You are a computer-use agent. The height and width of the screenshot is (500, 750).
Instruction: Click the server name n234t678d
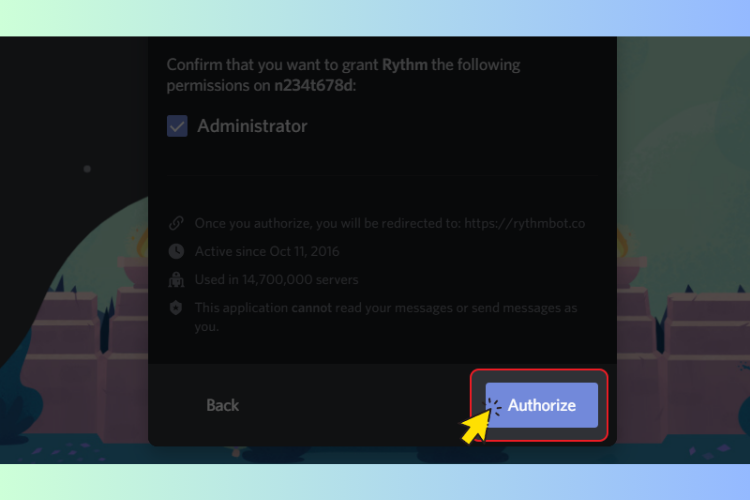click(x=314, y=85)
